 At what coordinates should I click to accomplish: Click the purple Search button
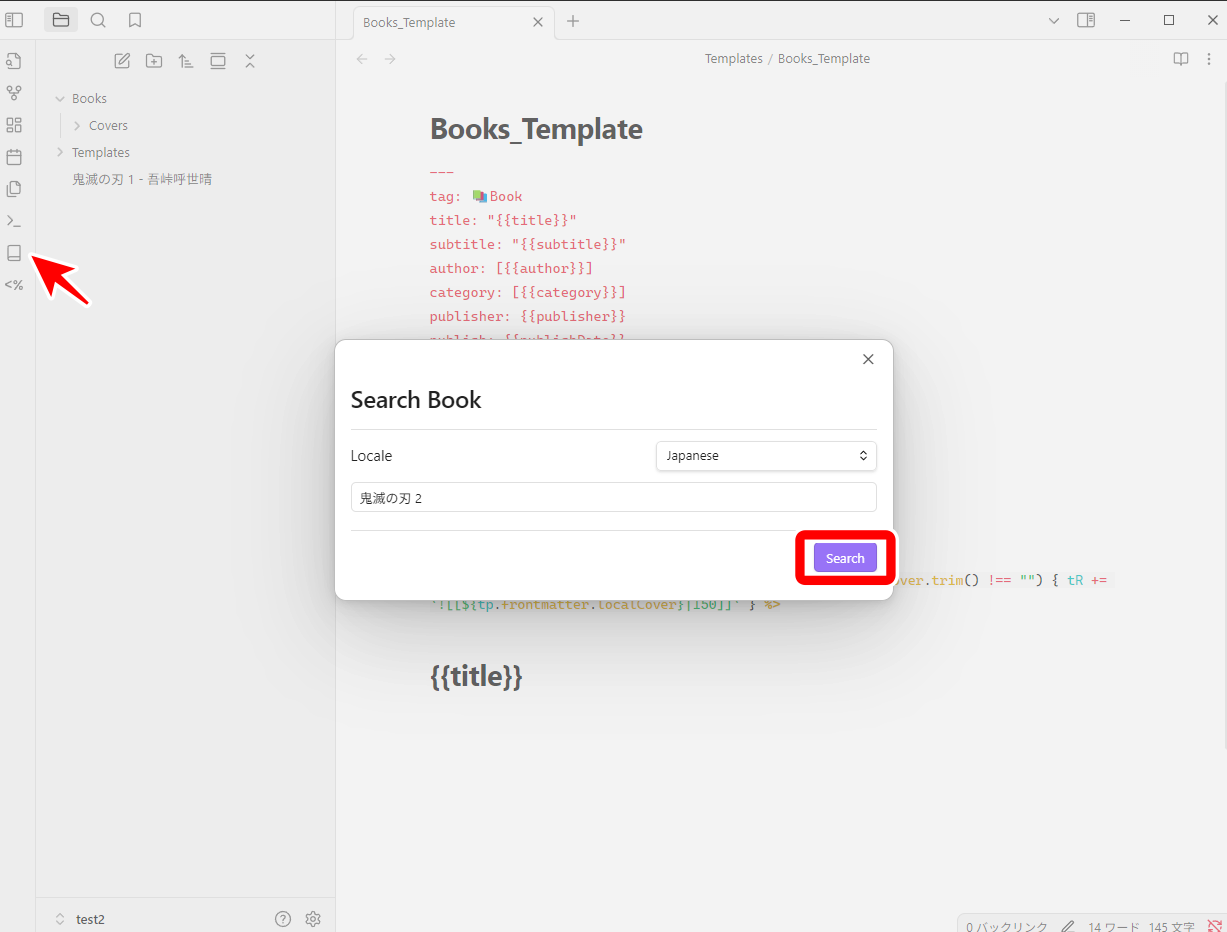pos(845,558)
